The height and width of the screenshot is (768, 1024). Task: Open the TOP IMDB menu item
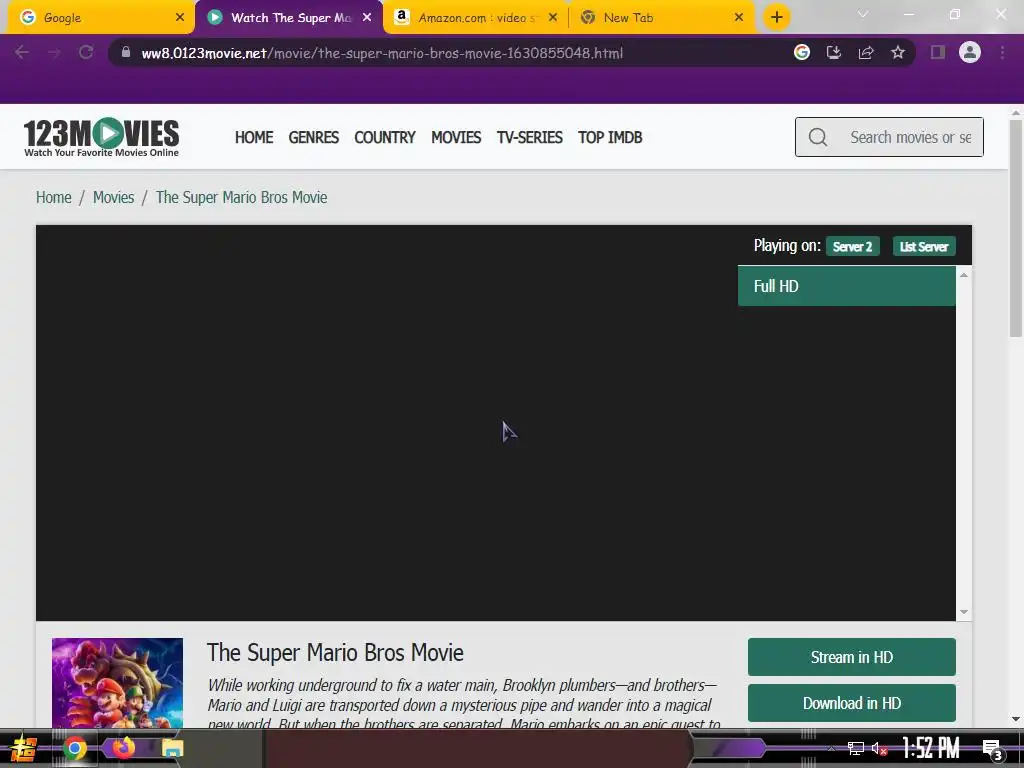click(610, 137)
